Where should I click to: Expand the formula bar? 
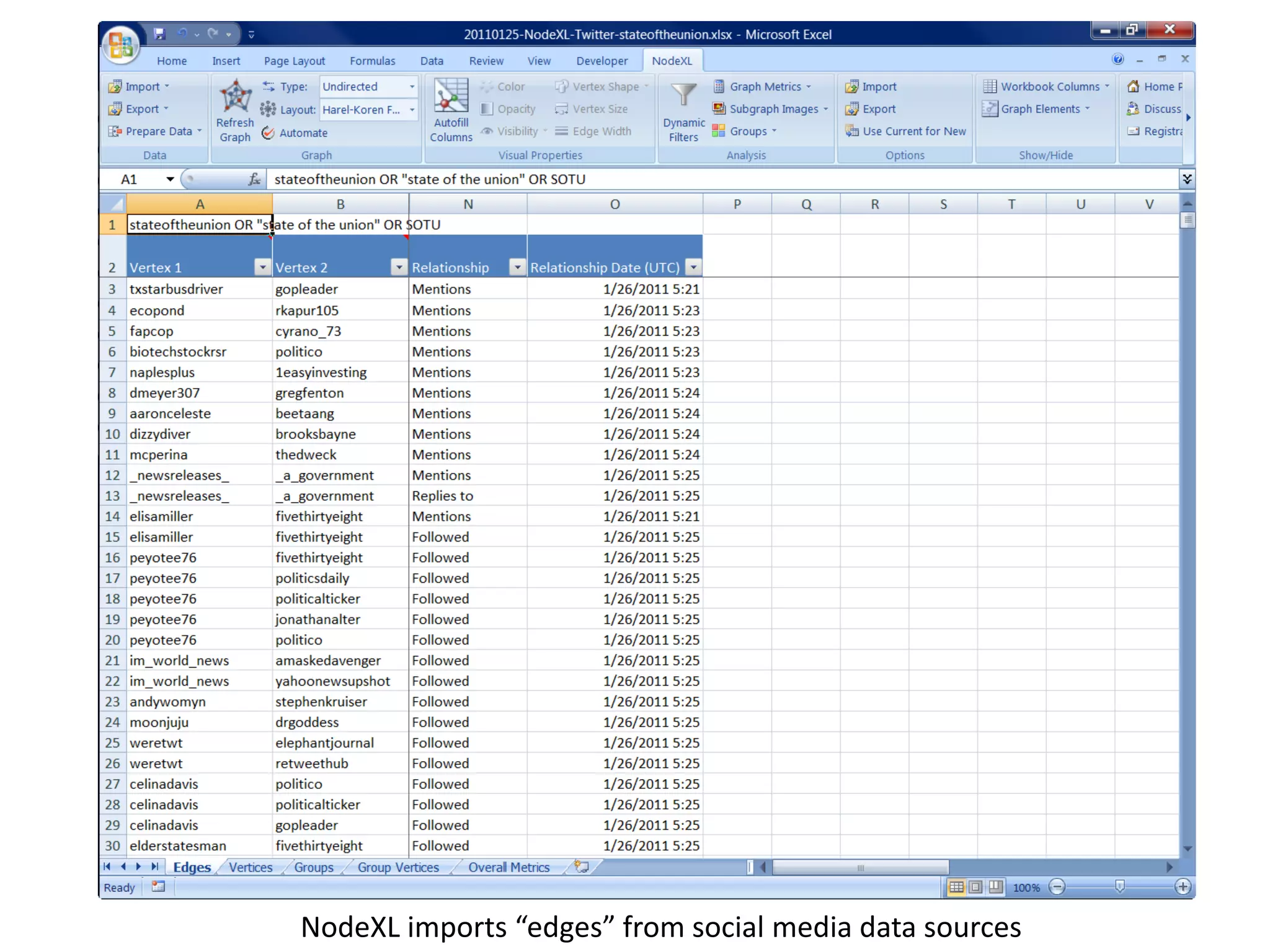click(x=1186, y=179)
